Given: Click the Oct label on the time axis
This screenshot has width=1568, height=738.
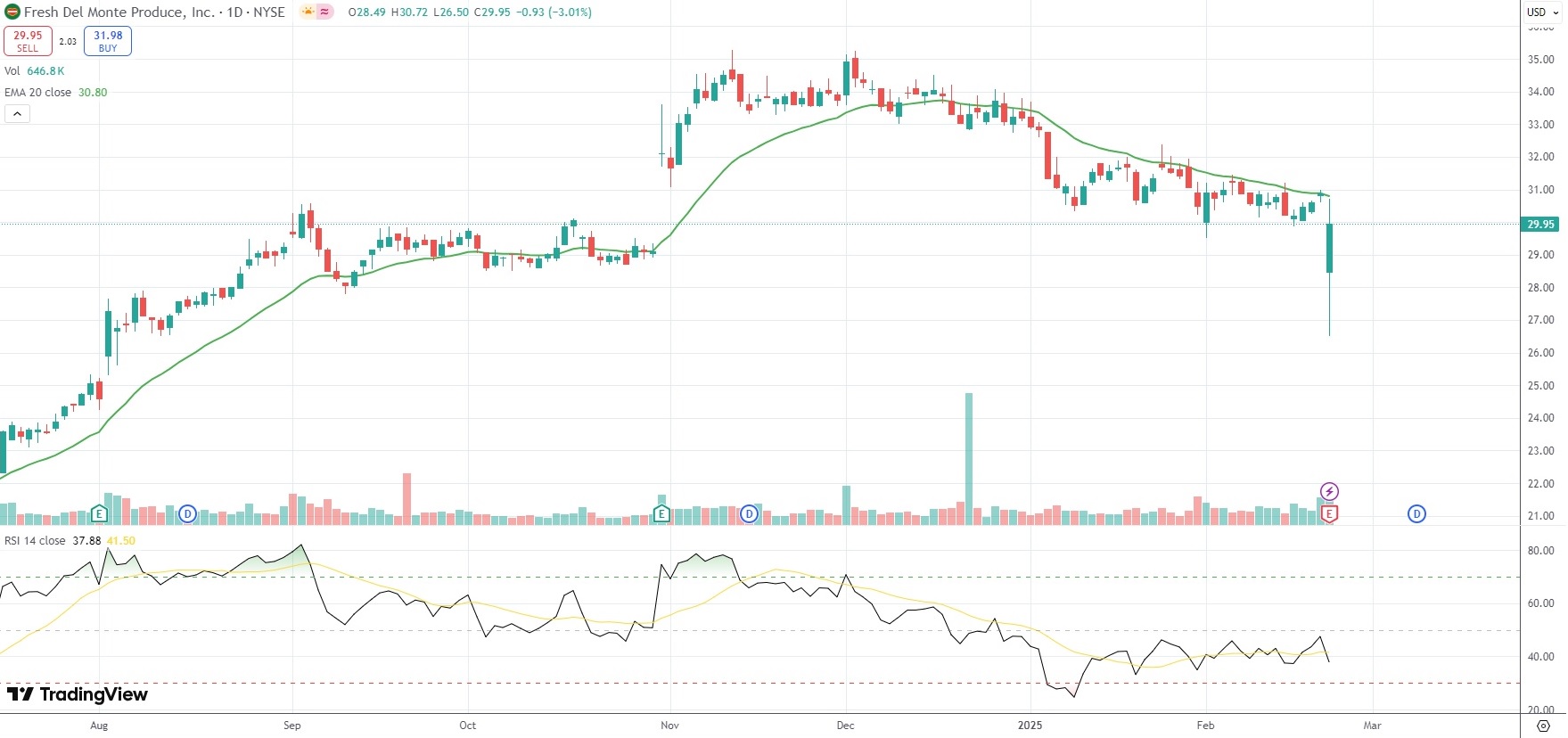Looking at the screenshot, I should (x=468, y=726).
